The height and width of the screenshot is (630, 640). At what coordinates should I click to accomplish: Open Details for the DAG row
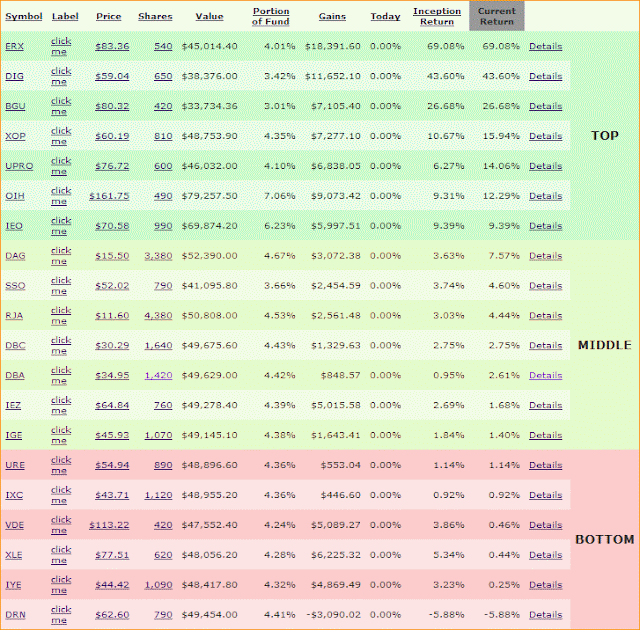point(545,255)
